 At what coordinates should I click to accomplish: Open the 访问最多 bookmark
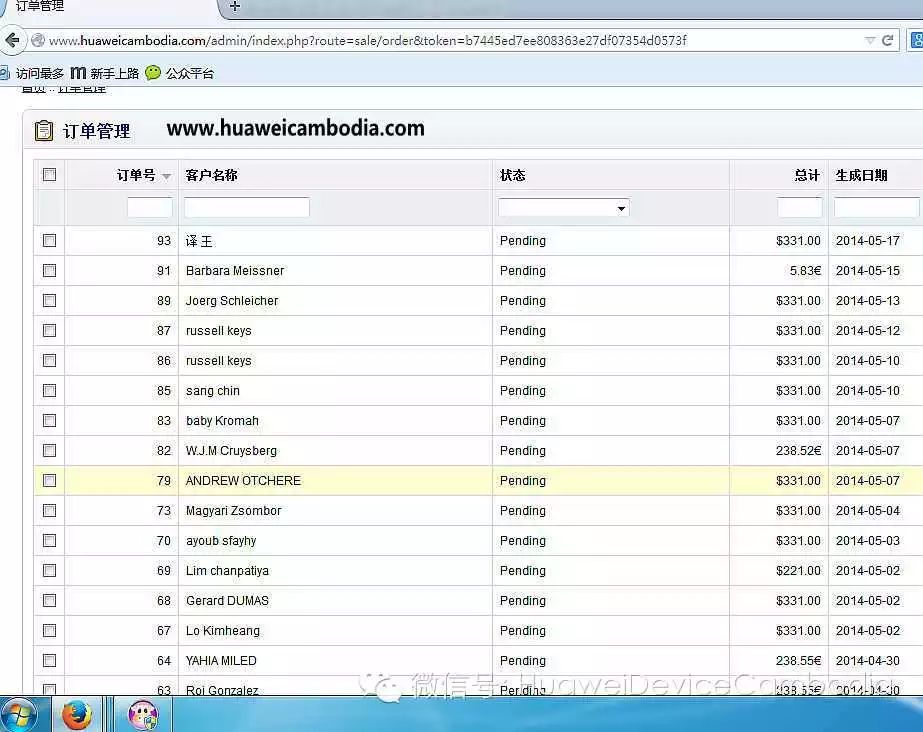coord(33,73)
